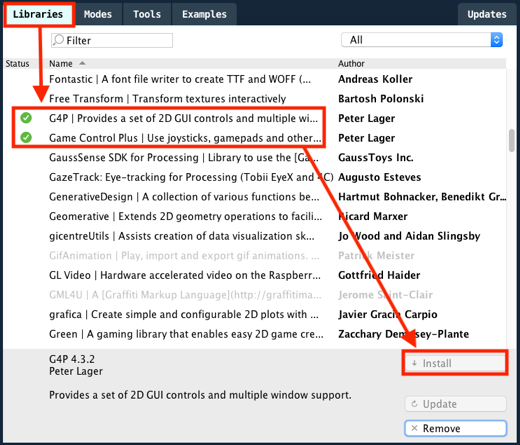Click the G4P 4.3.2 title in details
The height and width of the screenshot is (445, 520).
point(72,359)
